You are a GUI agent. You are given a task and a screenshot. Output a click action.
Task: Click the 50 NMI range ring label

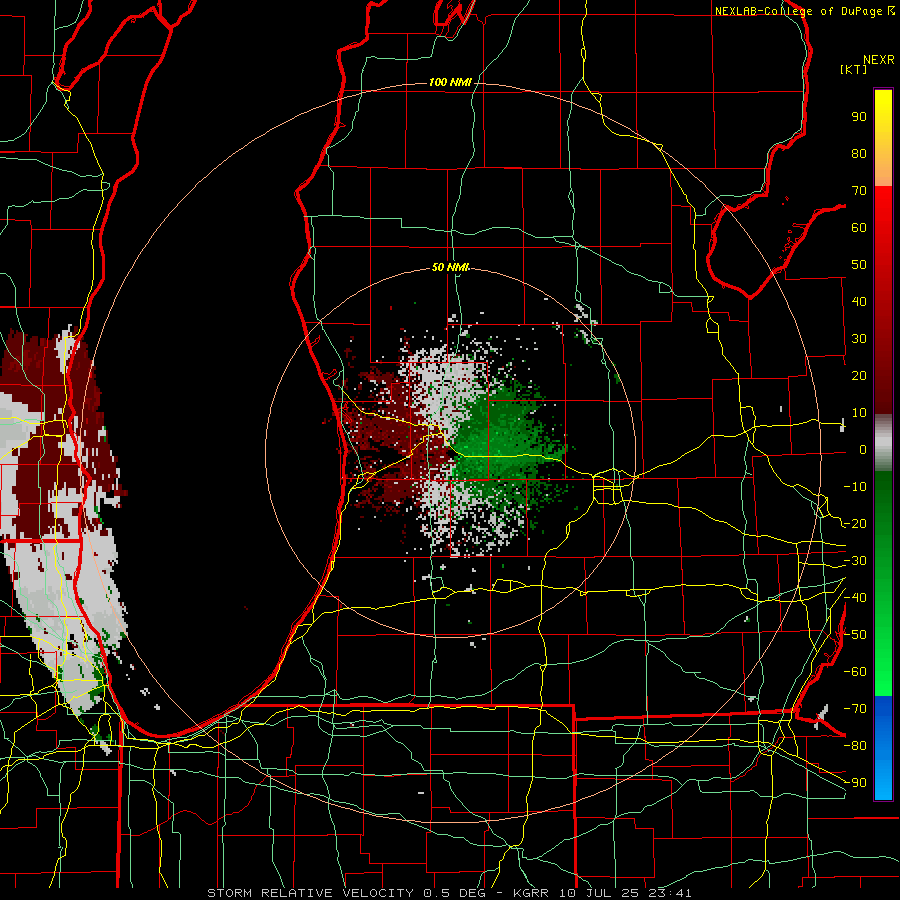[x=450, y=267]
